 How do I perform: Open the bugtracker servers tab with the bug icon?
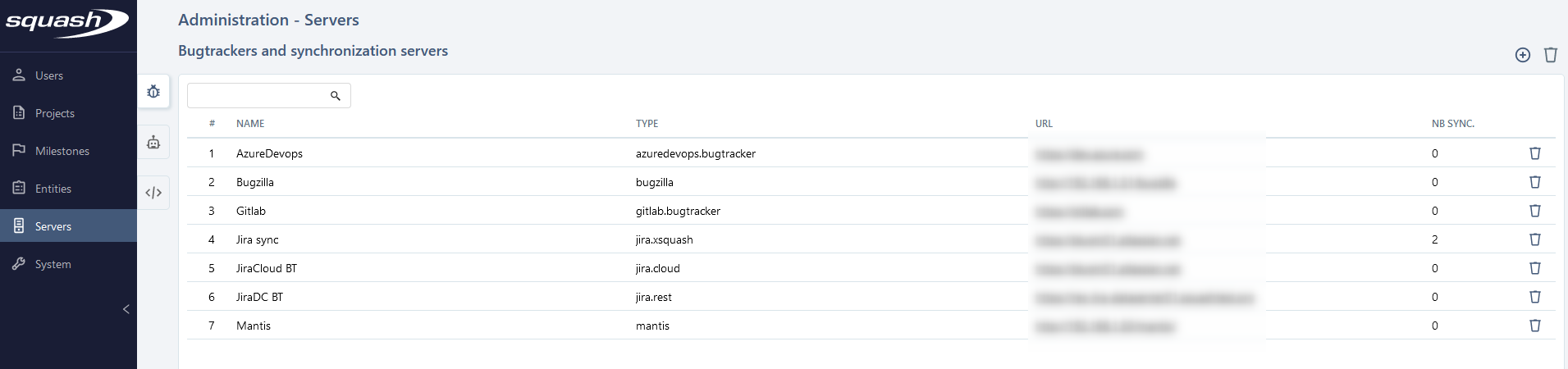[153, 92]
